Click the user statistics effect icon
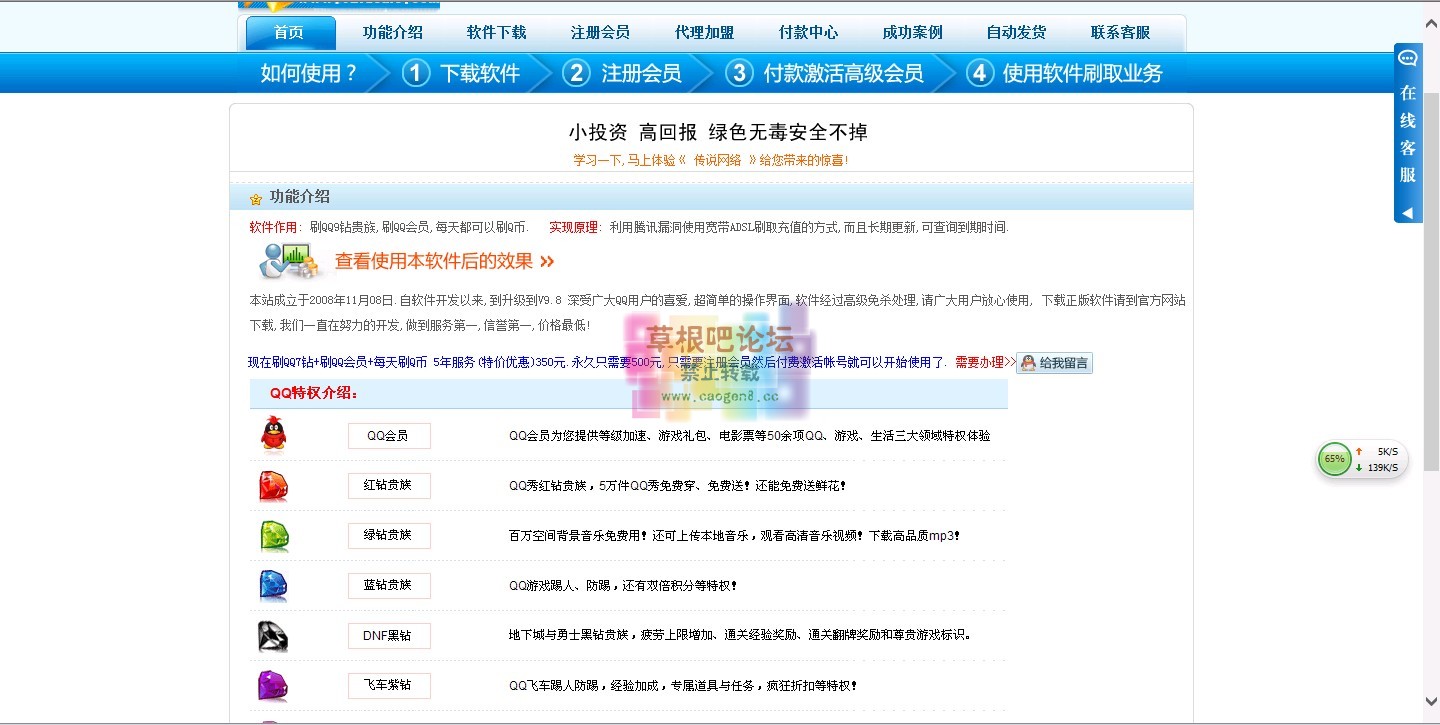 pyautogui.click(x=289, y=261)
